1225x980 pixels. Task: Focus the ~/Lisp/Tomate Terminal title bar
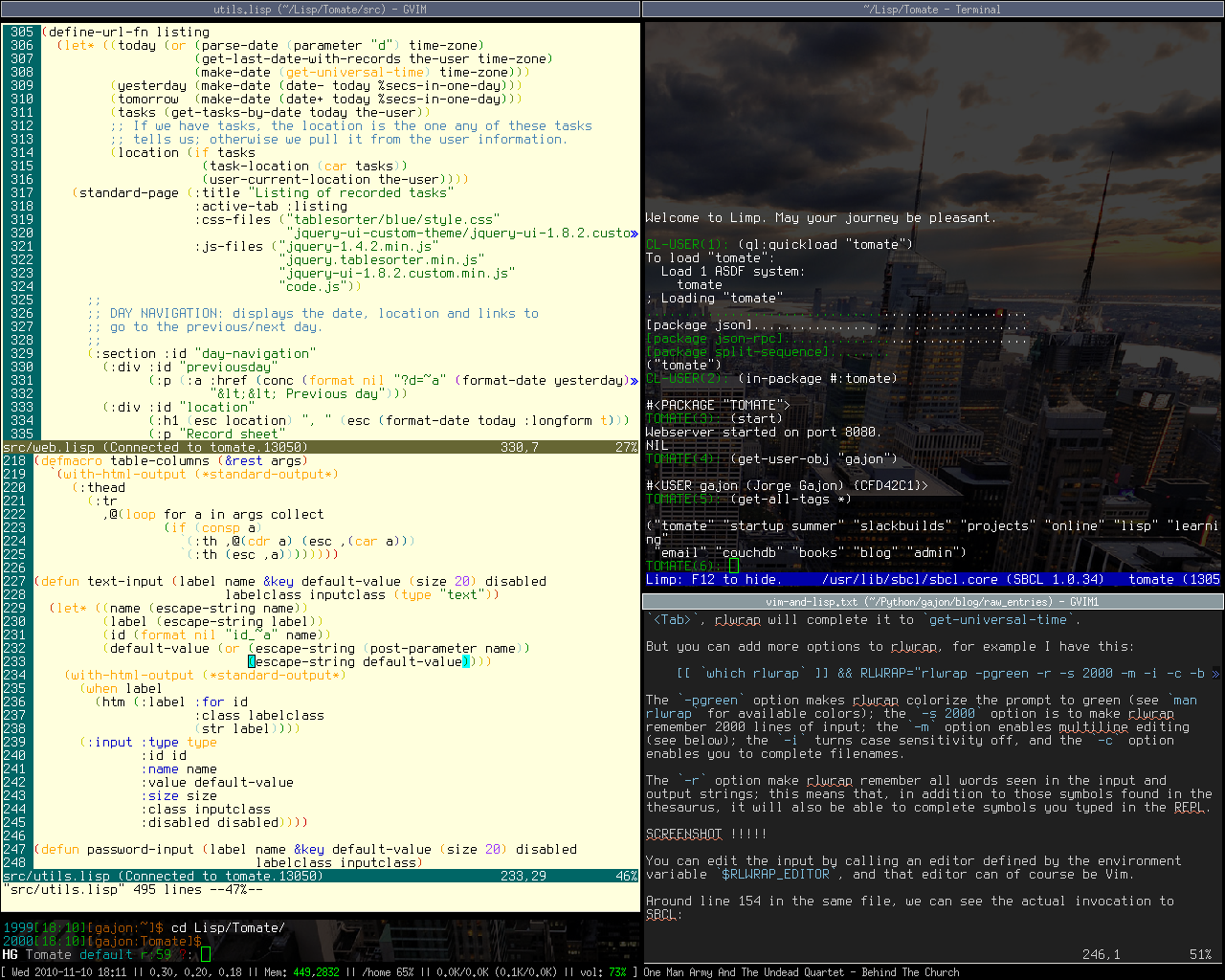[x=933, y=9]
